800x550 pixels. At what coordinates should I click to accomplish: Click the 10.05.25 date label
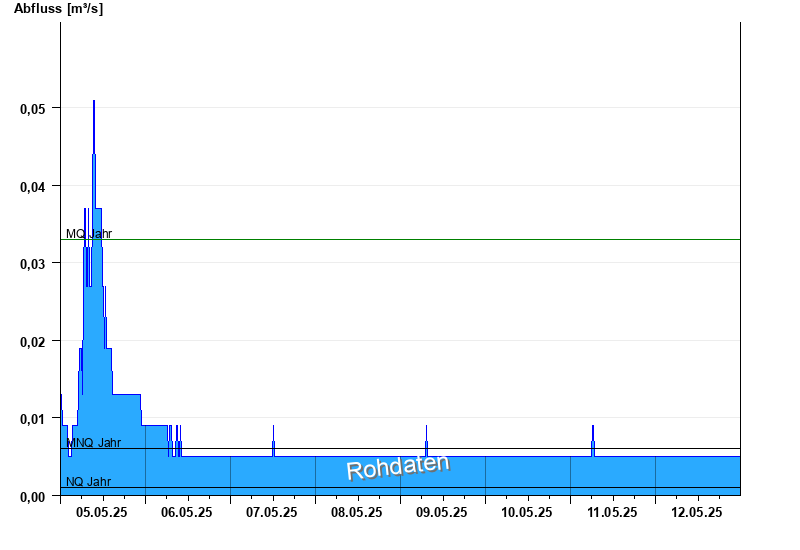(527, 512)
